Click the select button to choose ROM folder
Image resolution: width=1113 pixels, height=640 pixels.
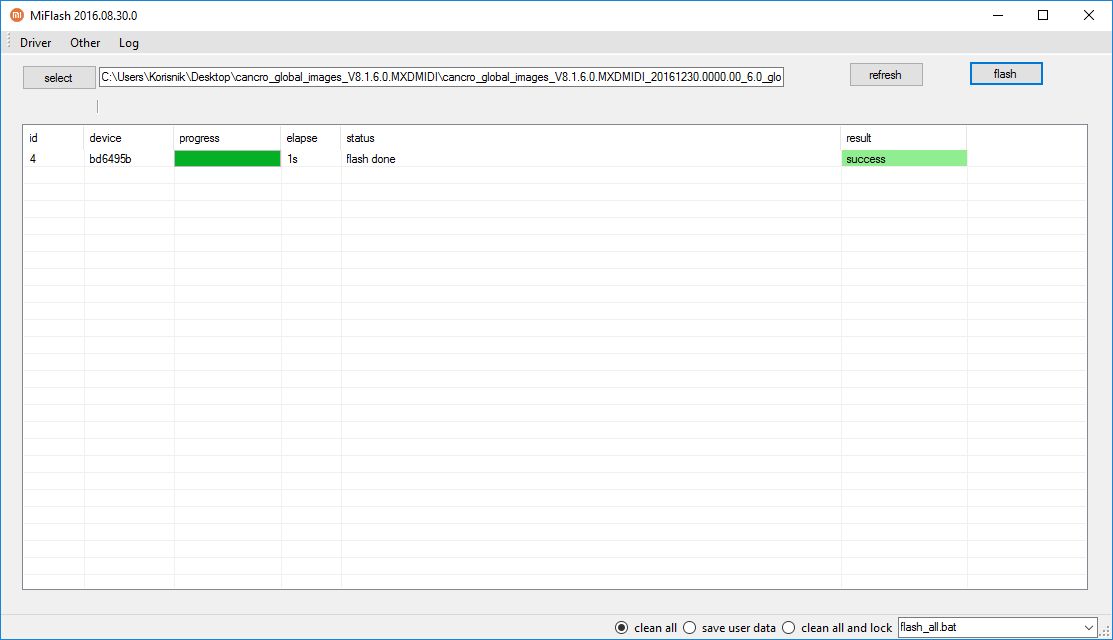59,77
